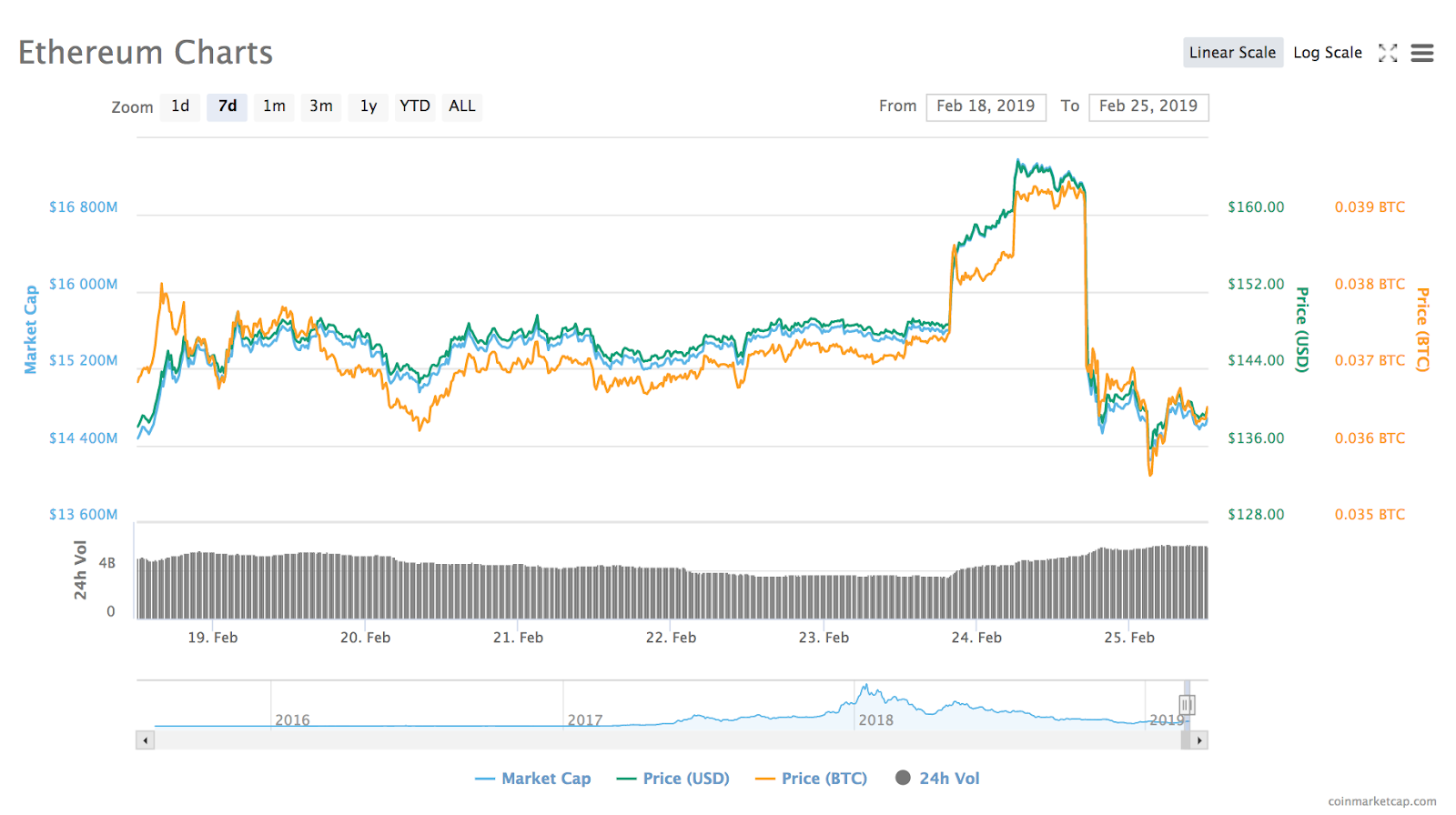Click the 23. Feb date label
The width and height of the screenshot is (1456, 815).
pos(824,638)
